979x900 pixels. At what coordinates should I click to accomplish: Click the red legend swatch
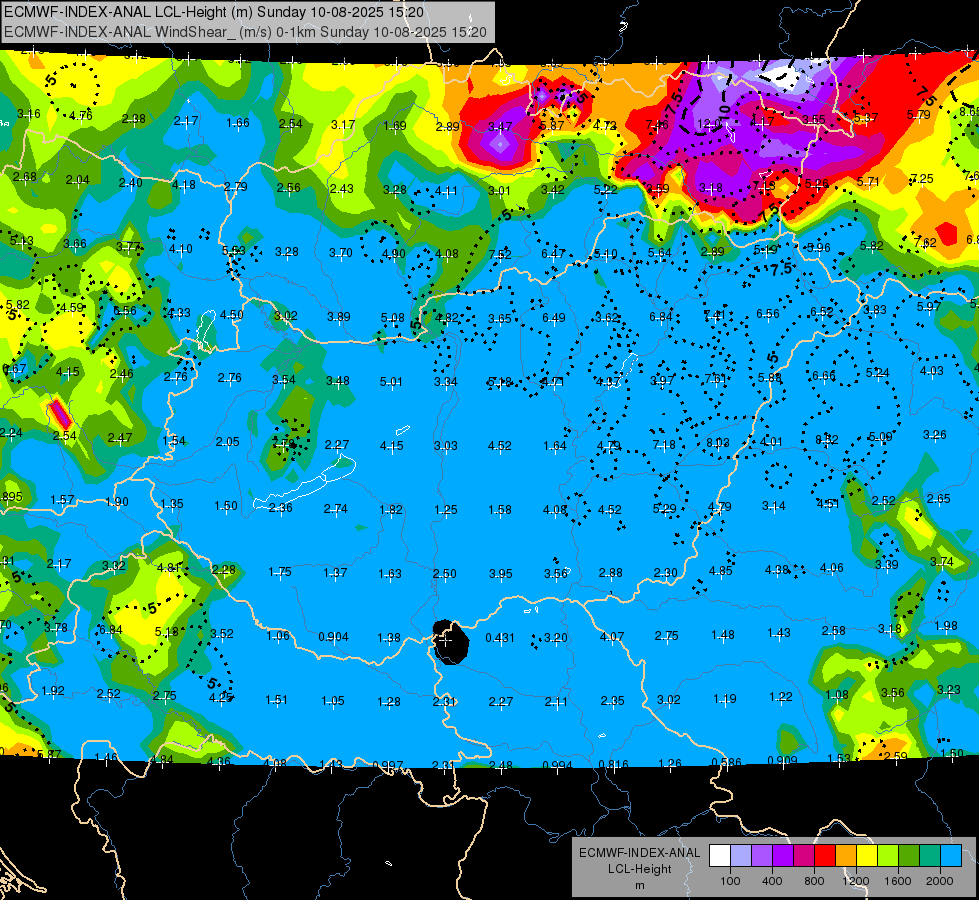coord(825,856)
